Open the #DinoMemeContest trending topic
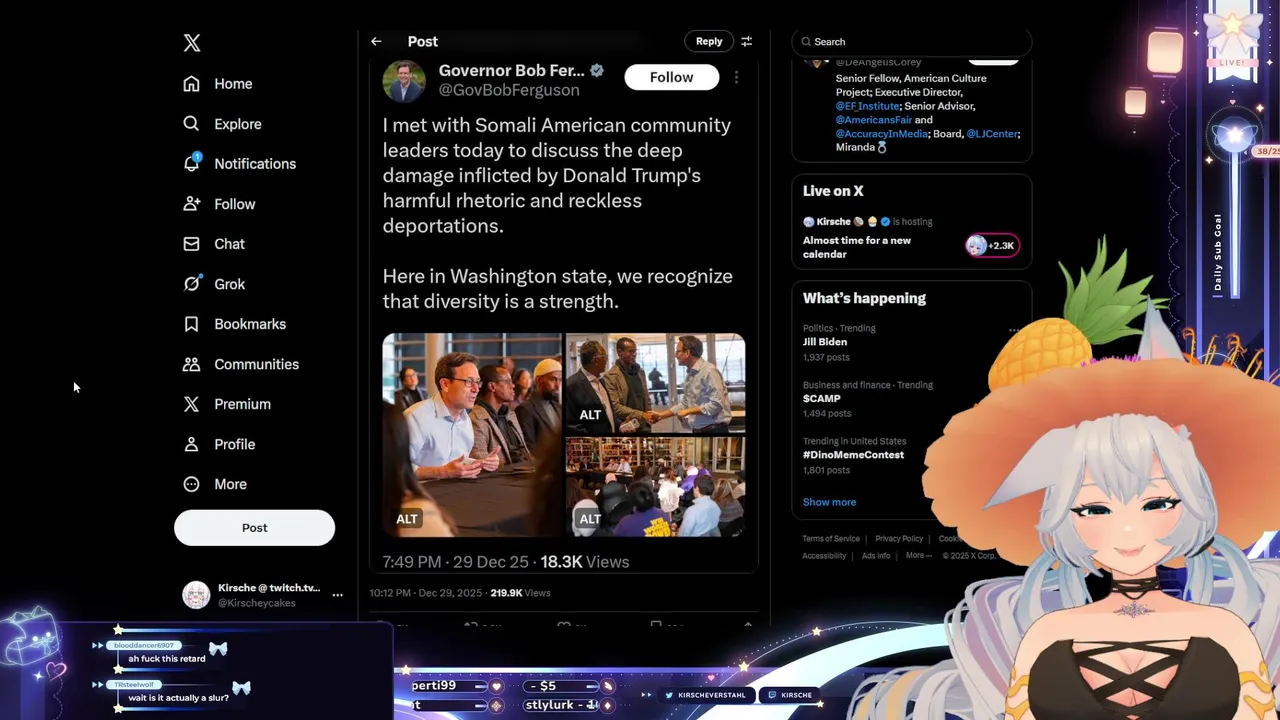 click(x=853, y=455)
